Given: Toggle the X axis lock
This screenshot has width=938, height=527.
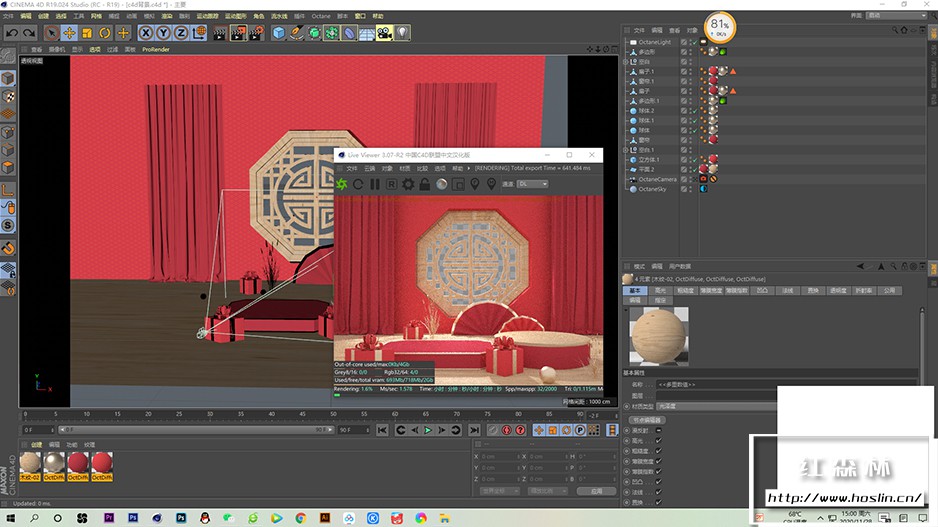Looking at the screenshot, I should 146,33.
